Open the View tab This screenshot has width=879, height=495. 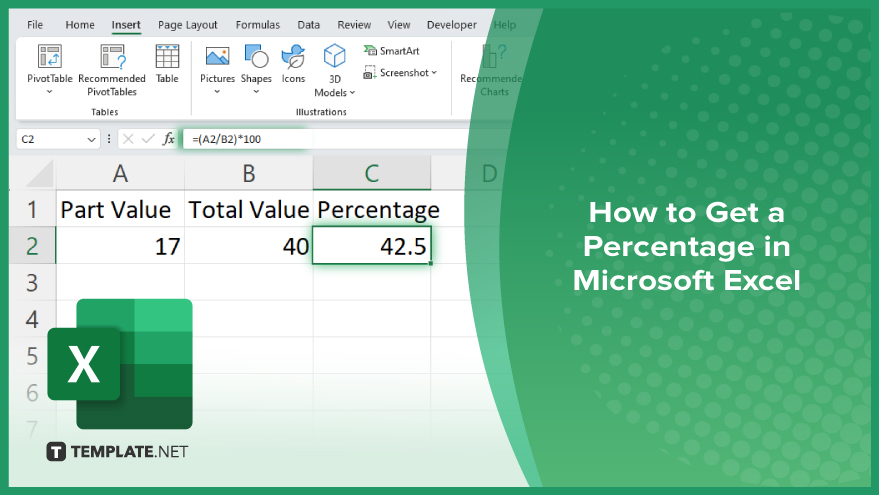click(399, 25)
